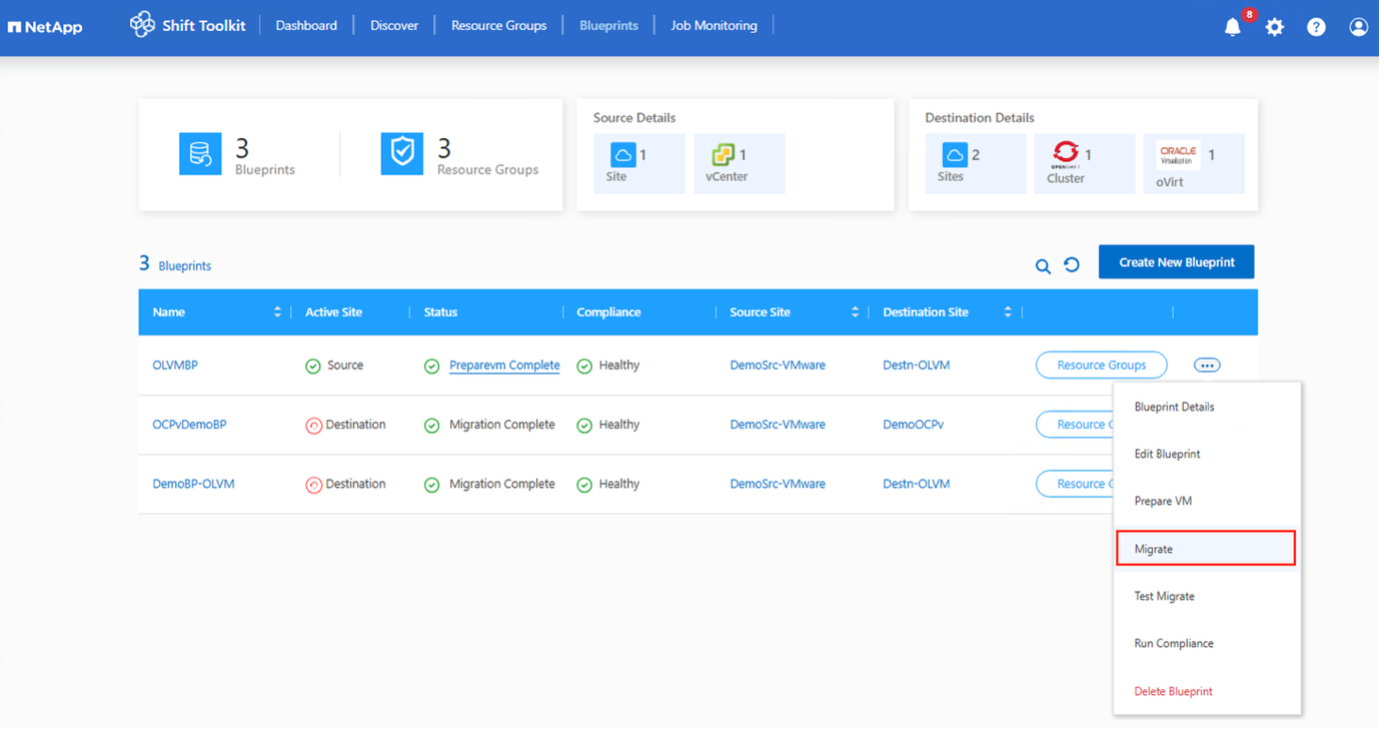Click the OLVMBP row ellipsis menu
1384x733 pixels.
click(1206, 366)
